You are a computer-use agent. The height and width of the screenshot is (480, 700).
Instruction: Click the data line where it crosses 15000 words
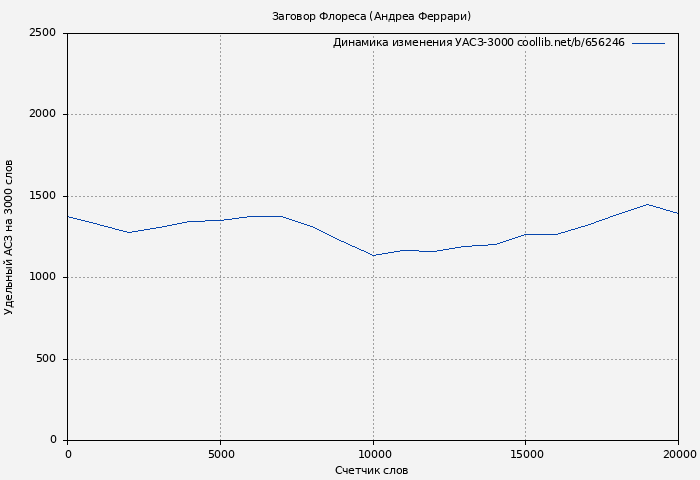(525, 234)
